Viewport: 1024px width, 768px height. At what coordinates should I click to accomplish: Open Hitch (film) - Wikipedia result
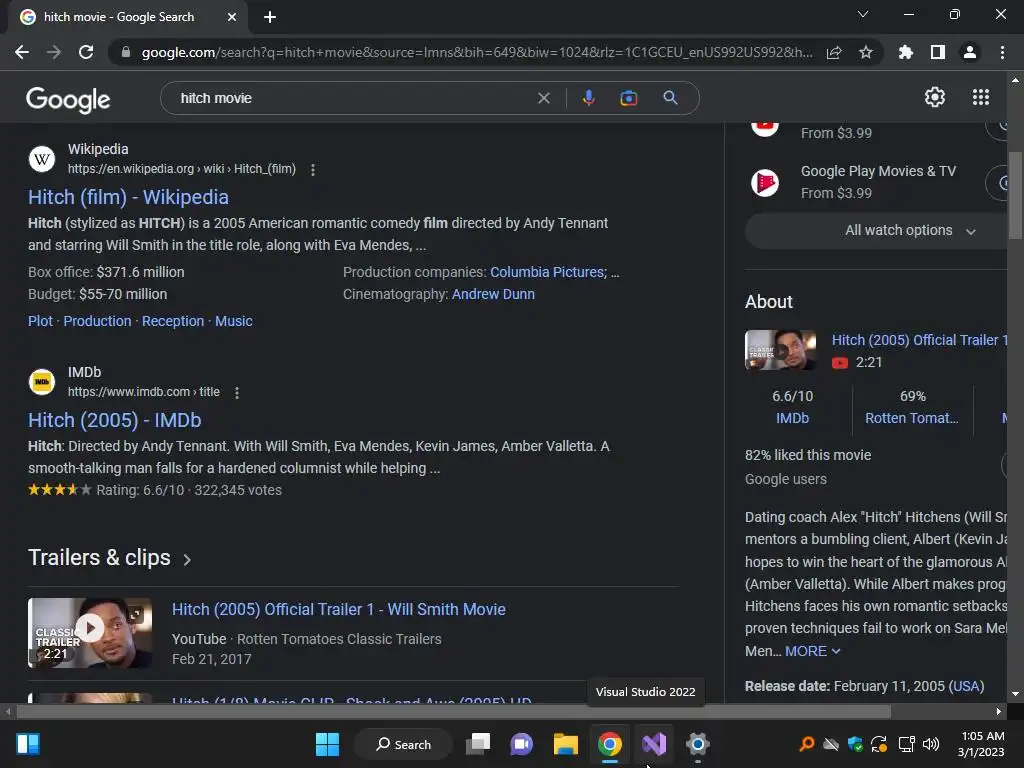pyautogui.click(x=128, y=197)
